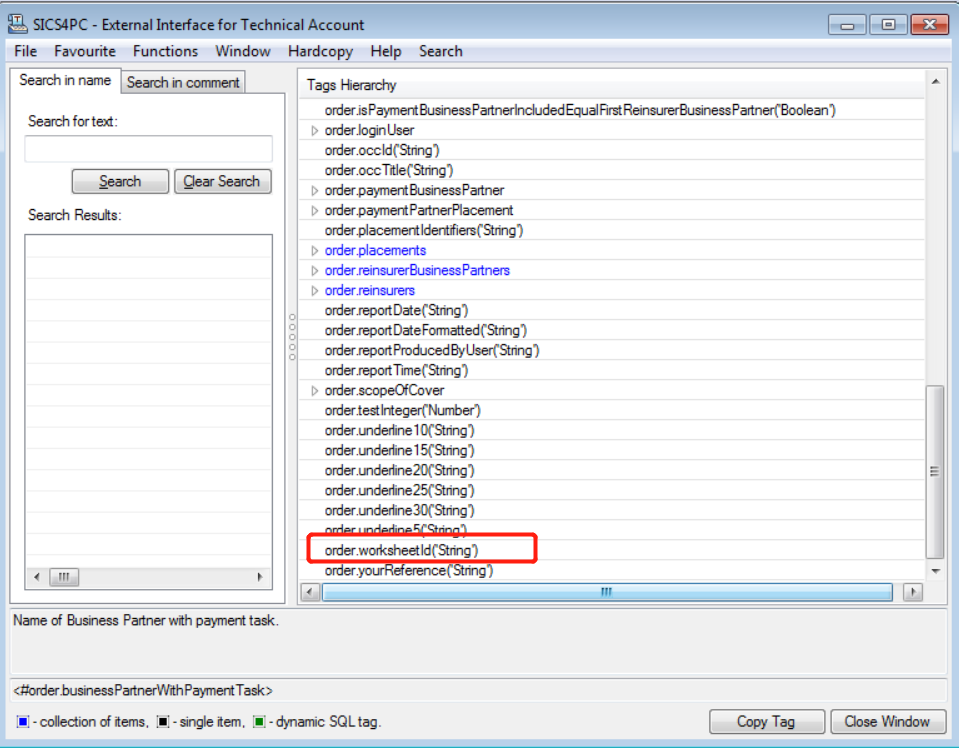Expand the order.reinsurers collection node
Image resolution: width=959 pixels, height=748 pixels.
point(314,291)
